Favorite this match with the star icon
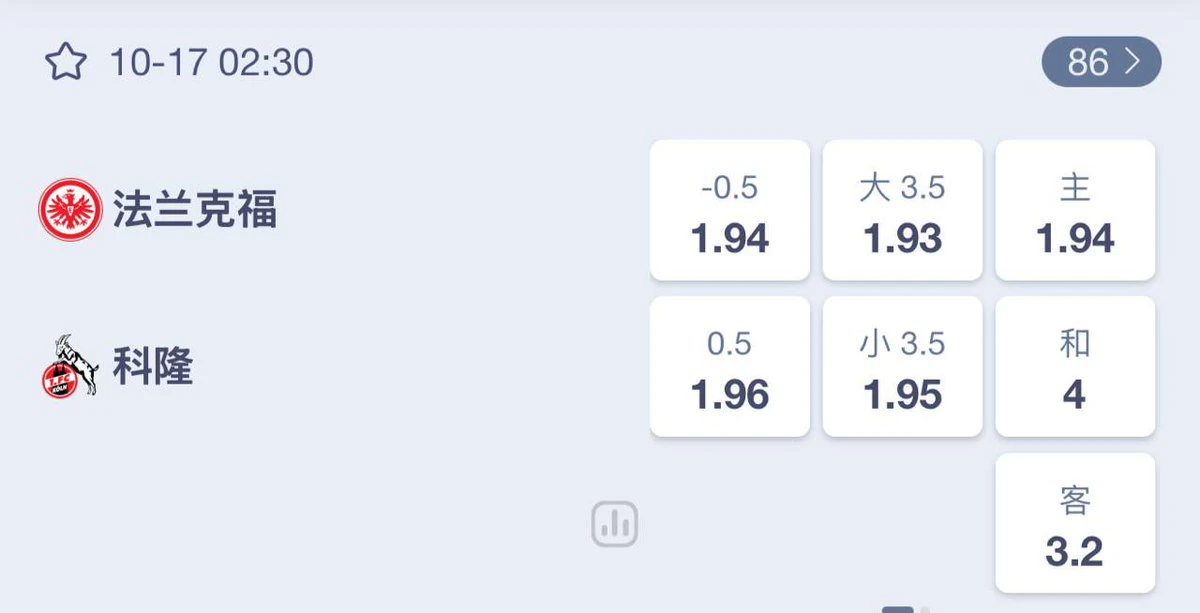This screenshot has width=1200, height=613. 66,63
